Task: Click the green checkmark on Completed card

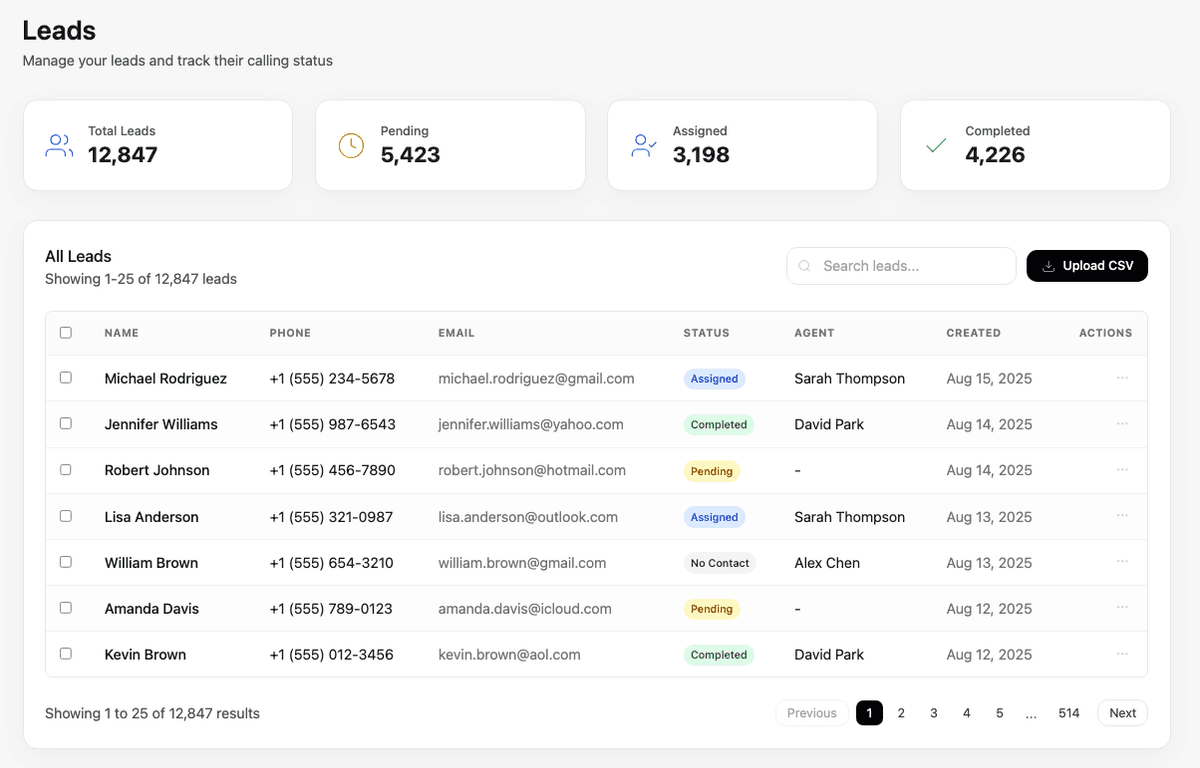Action: [935, 144]
